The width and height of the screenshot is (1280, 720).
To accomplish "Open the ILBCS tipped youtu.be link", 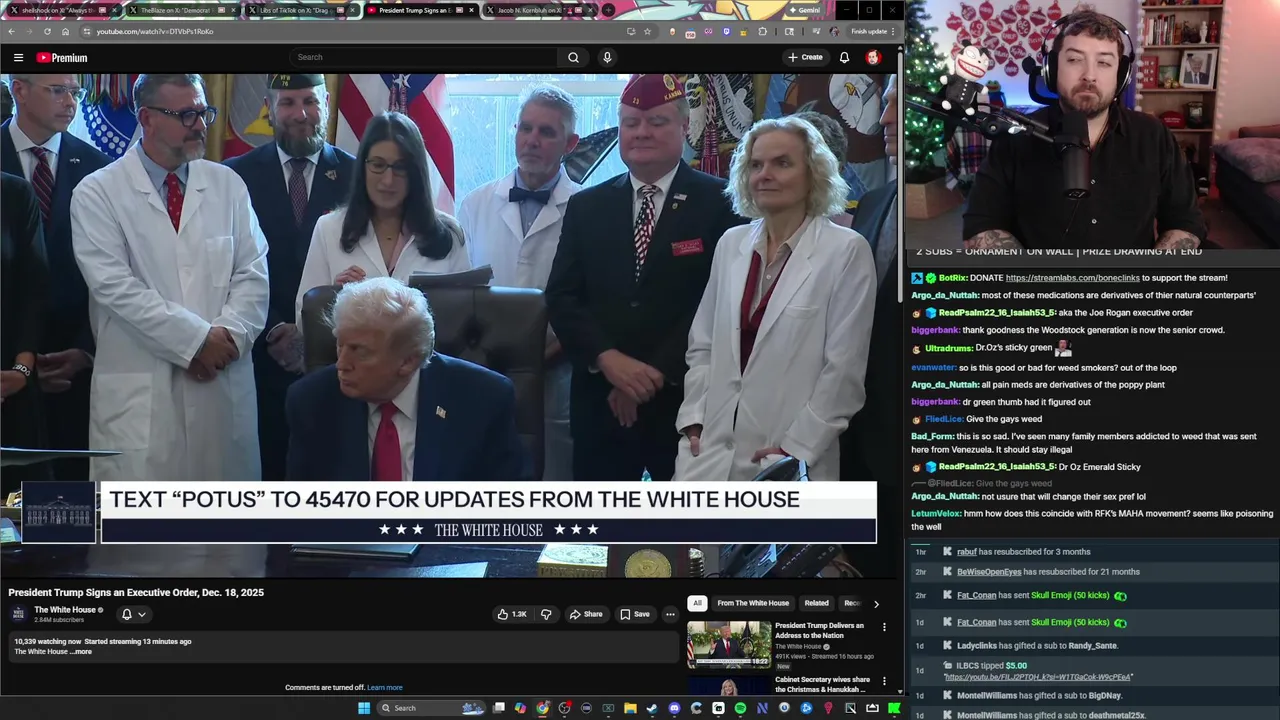I will click(1037, 677).
